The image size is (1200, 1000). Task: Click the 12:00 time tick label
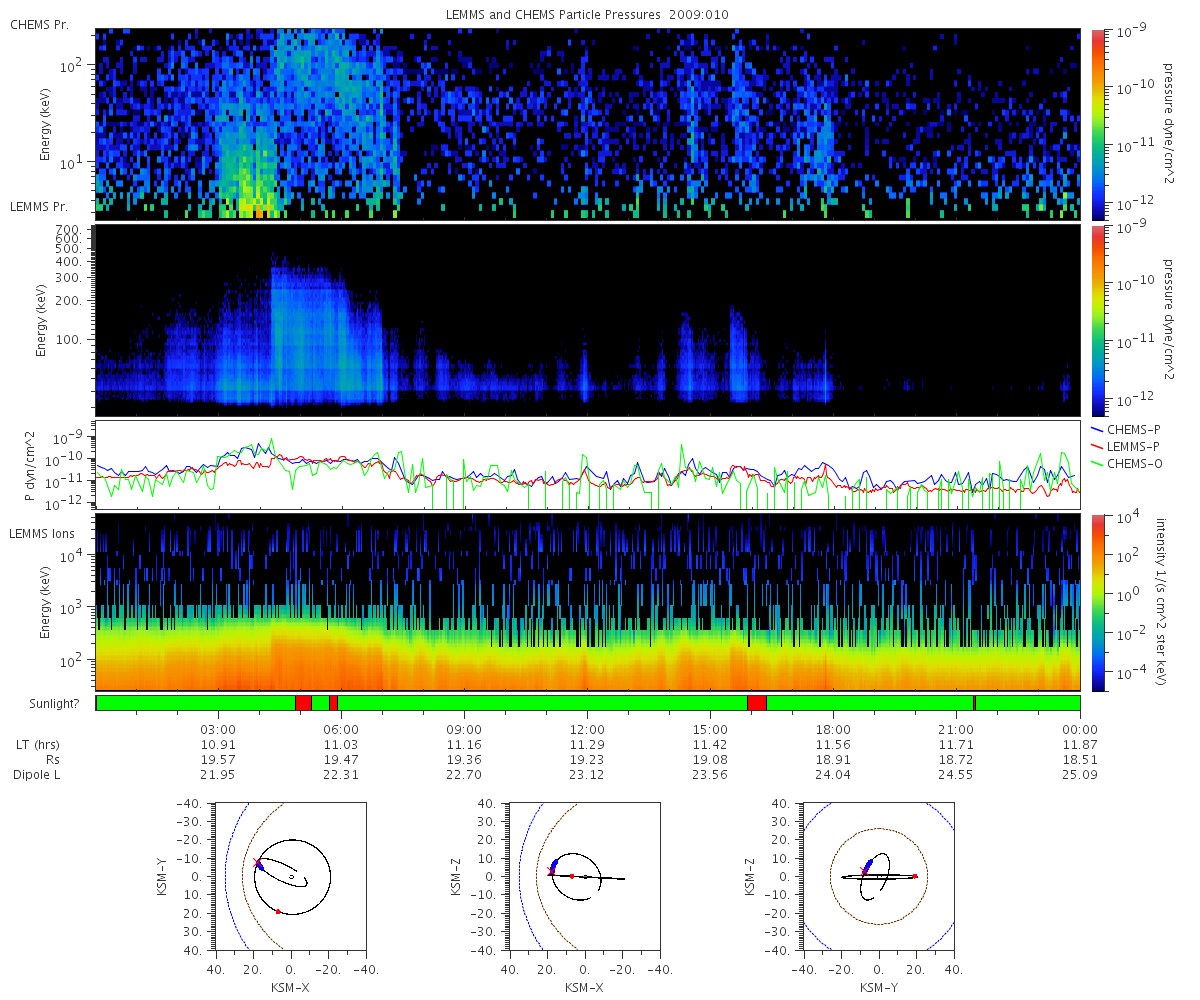coord(587,729)
